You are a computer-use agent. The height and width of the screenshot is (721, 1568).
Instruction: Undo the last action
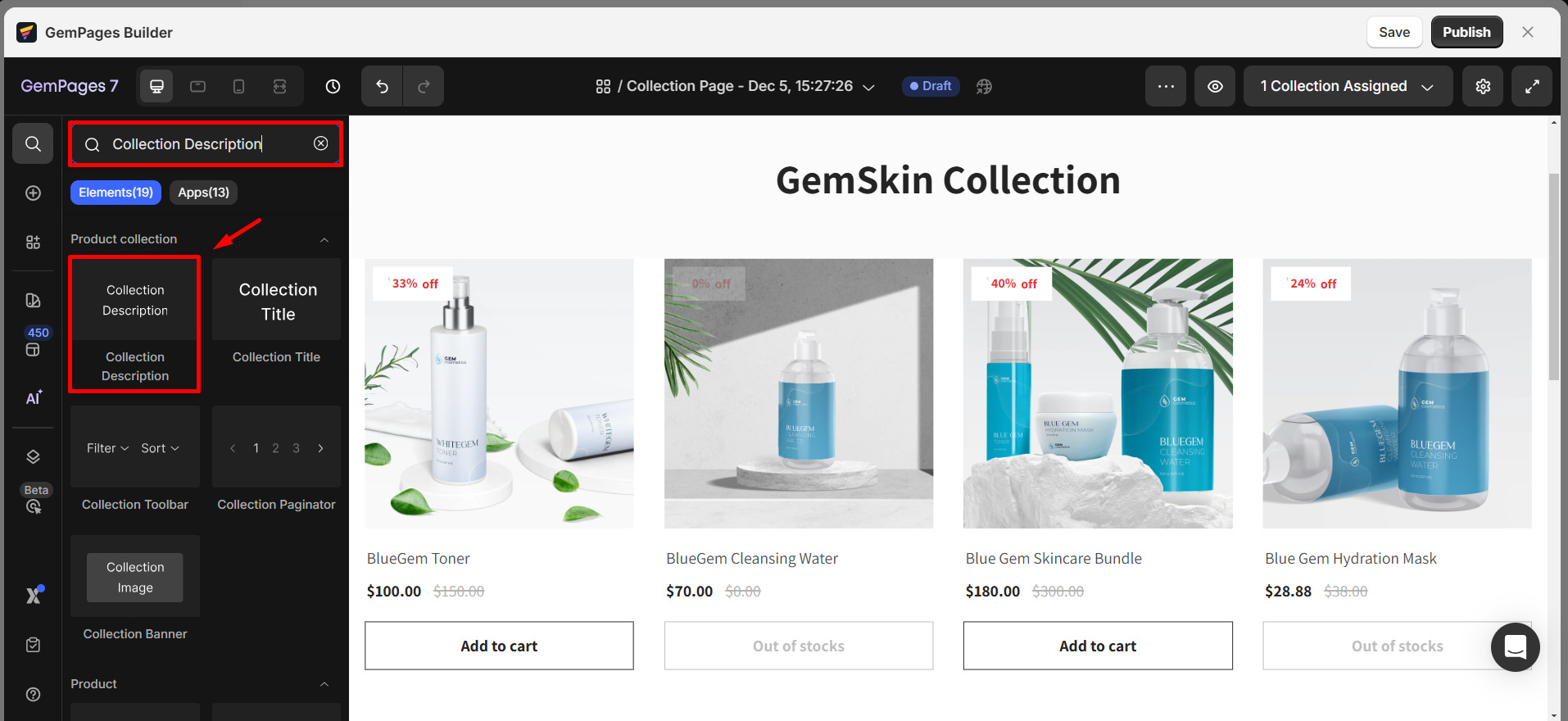tap(382, 86)
